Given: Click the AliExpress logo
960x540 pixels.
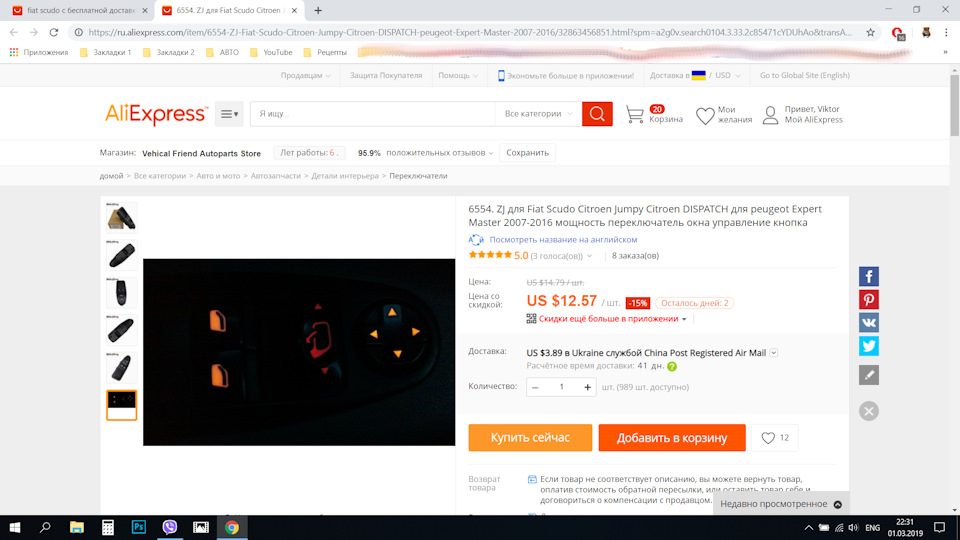Looking at the screenshot, I should pos(156,114).
